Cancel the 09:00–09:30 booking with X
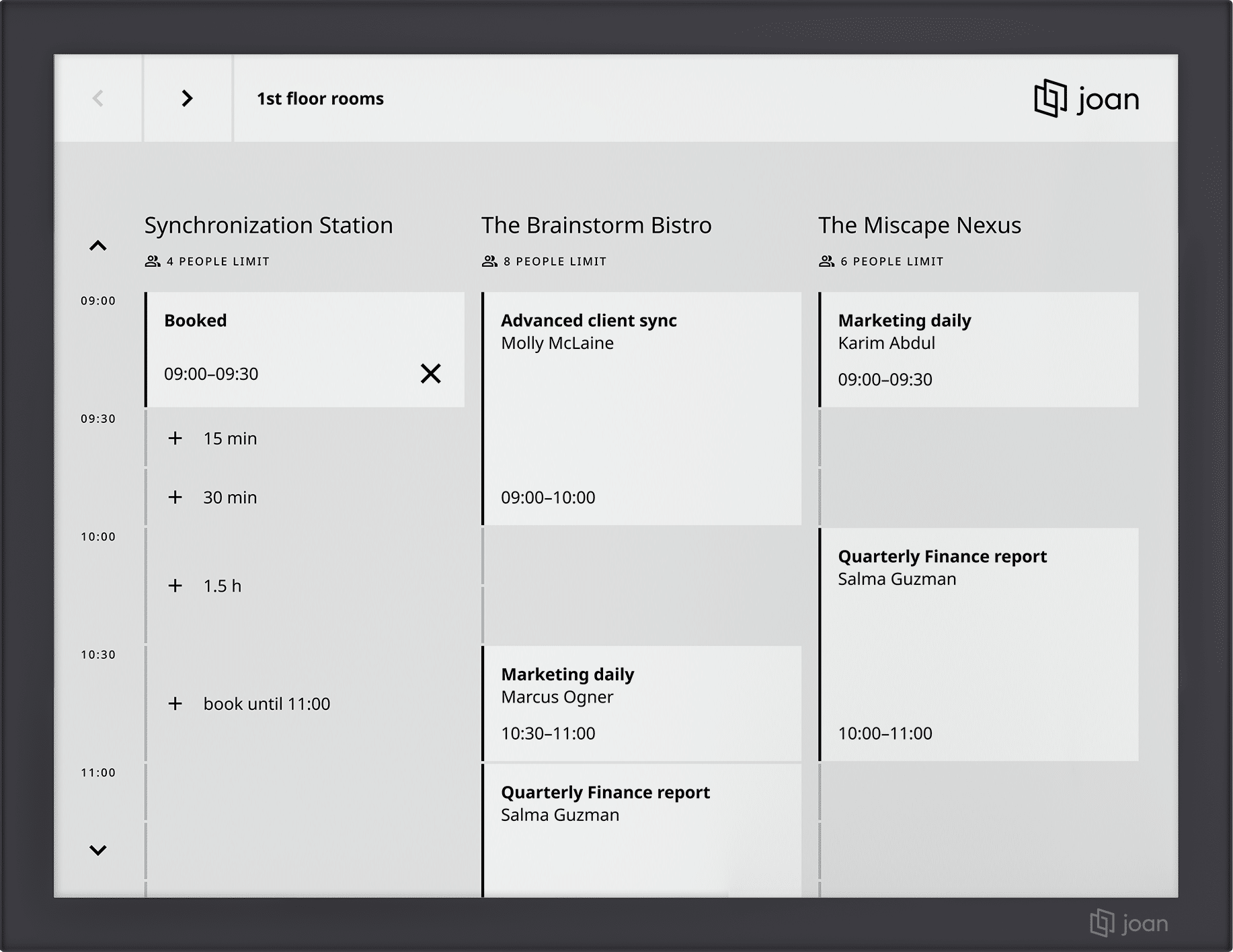The width and height of the screenshot is (1233, 952). [430, 373]
